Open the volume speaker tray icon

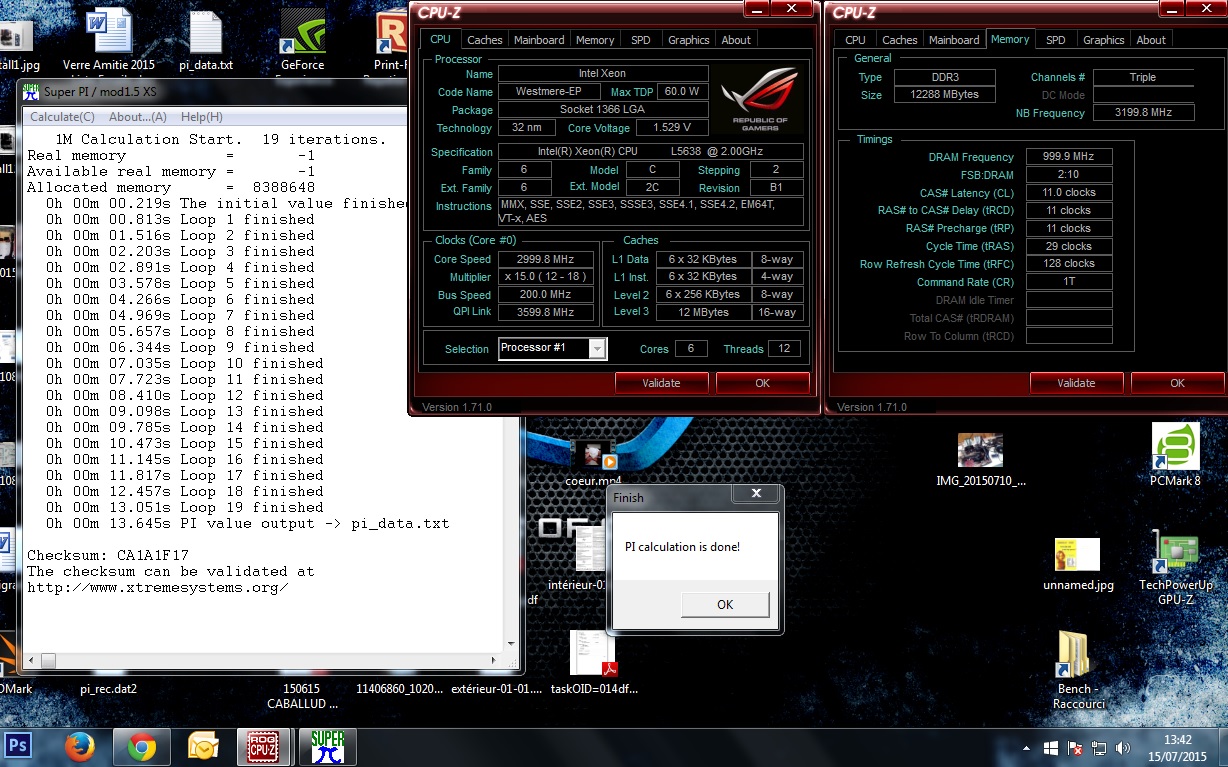pyautogui.click(x=1124, y=748)
